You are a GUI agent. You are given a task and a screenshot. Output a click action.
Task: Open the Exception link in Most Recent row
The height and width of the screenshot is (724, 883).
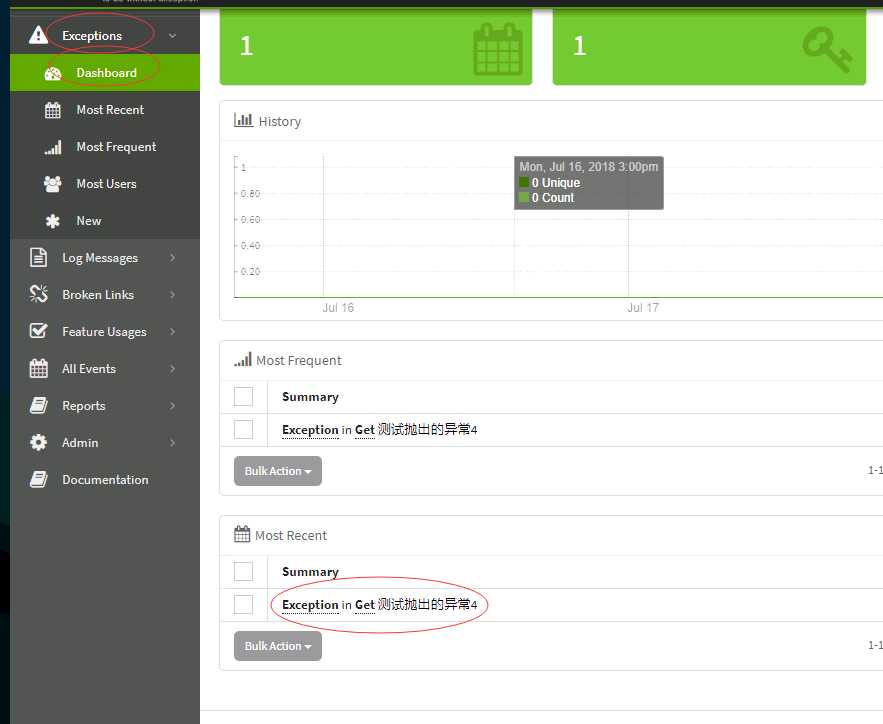click(x=310, y=605)
